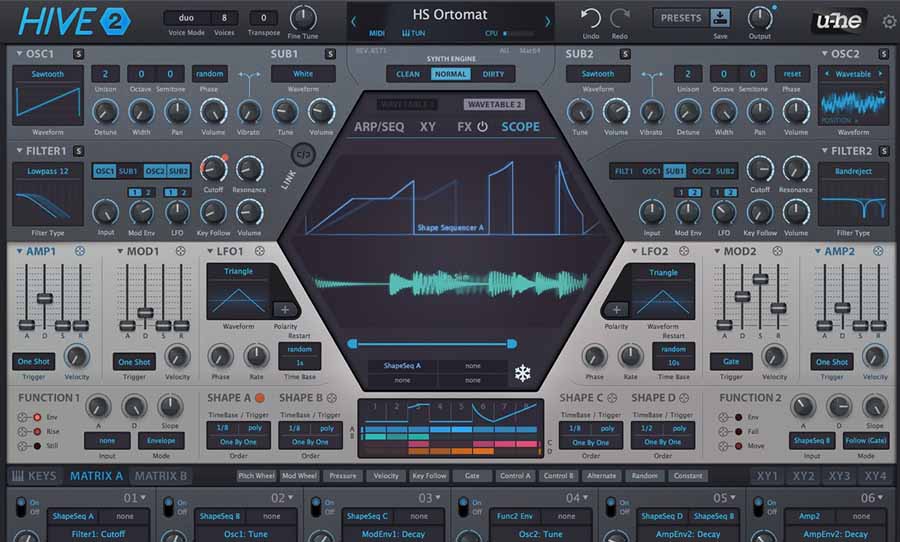Screen dimensions: 900x542
Task: Select CLEAN synth engine
Action: (408, 74)
